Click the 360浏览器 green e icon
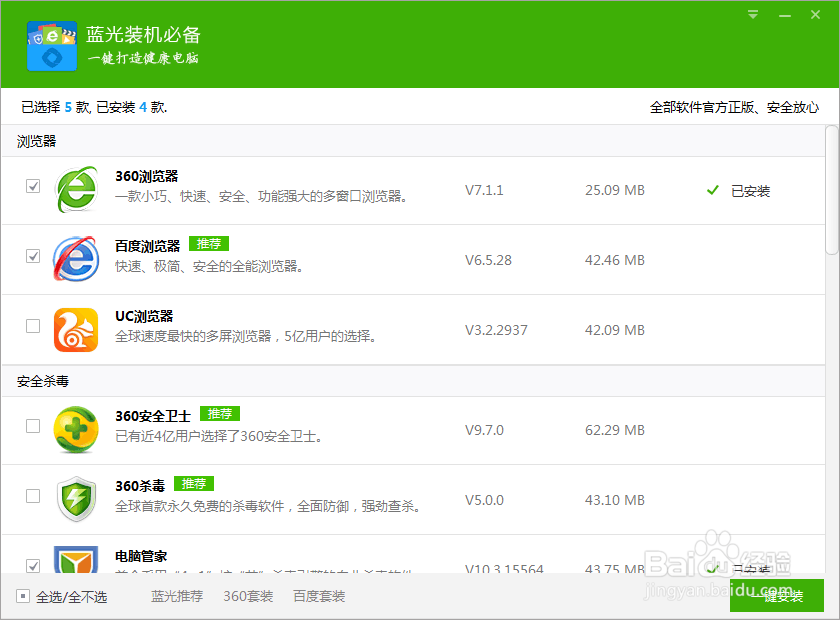The height and width of the screenshot is (620, 840). click(76, 190)
